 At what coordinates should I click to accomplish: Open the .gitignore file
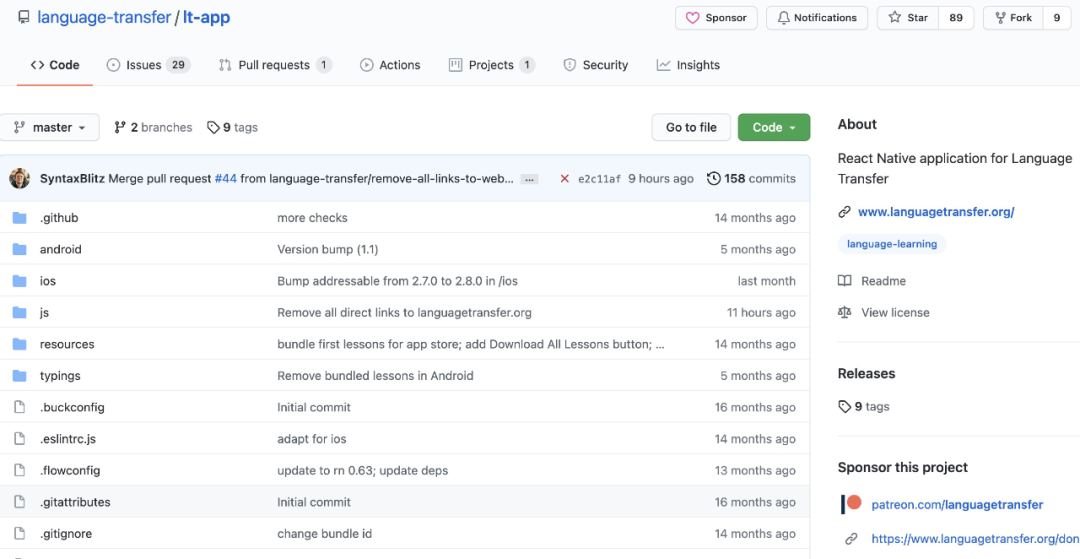pos(66,534)
